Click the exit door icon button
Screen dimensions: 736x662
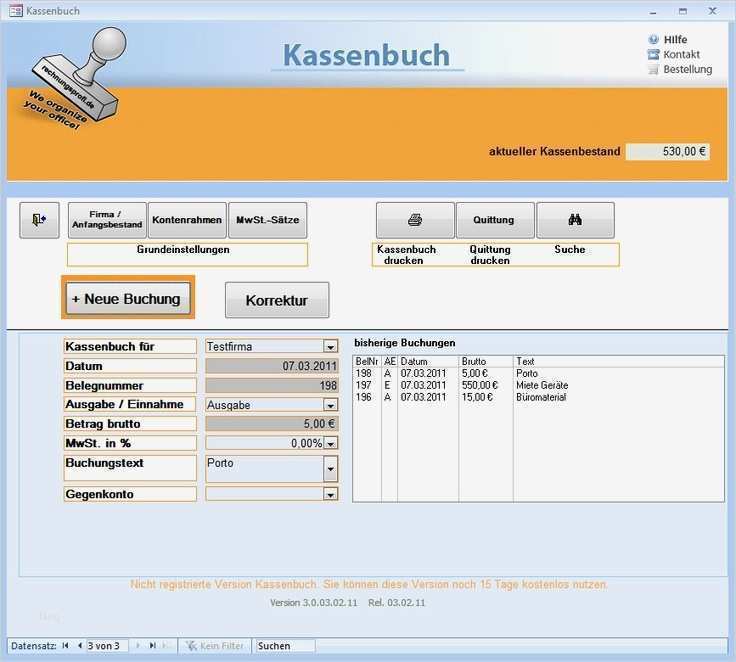pos(39,220)
